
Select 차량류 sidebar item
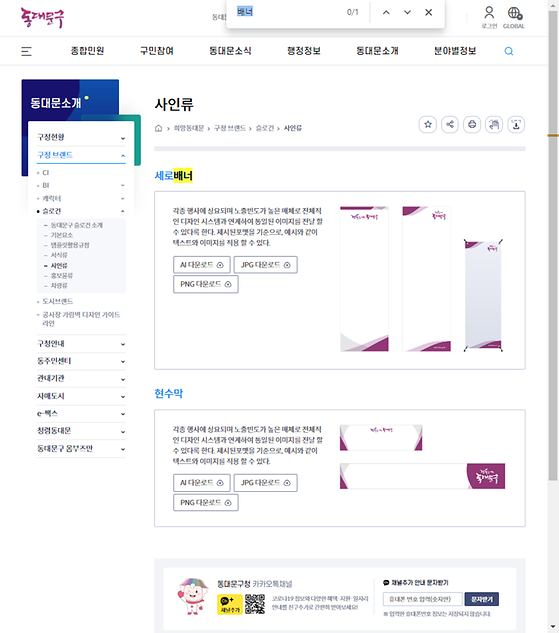[x=59, y=286]
